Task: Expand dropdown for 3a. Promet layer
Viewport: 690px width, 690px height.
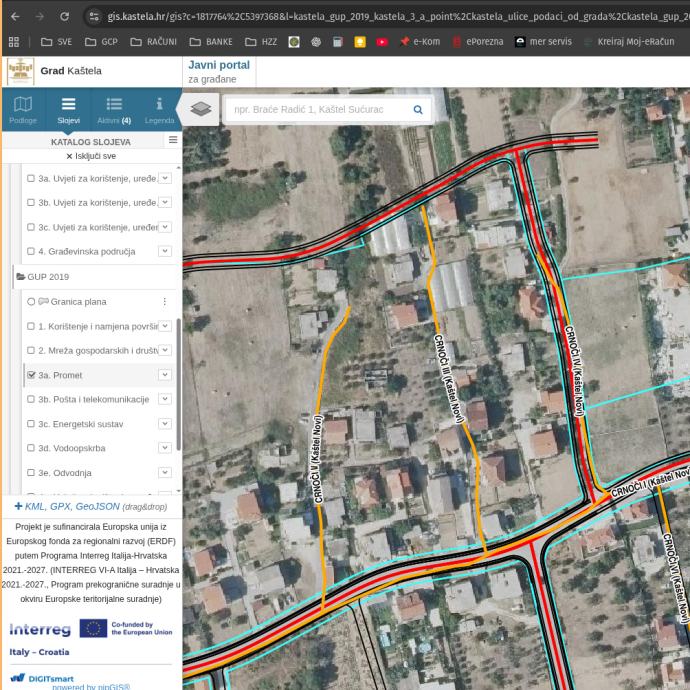Action: (x=165, y=375)
